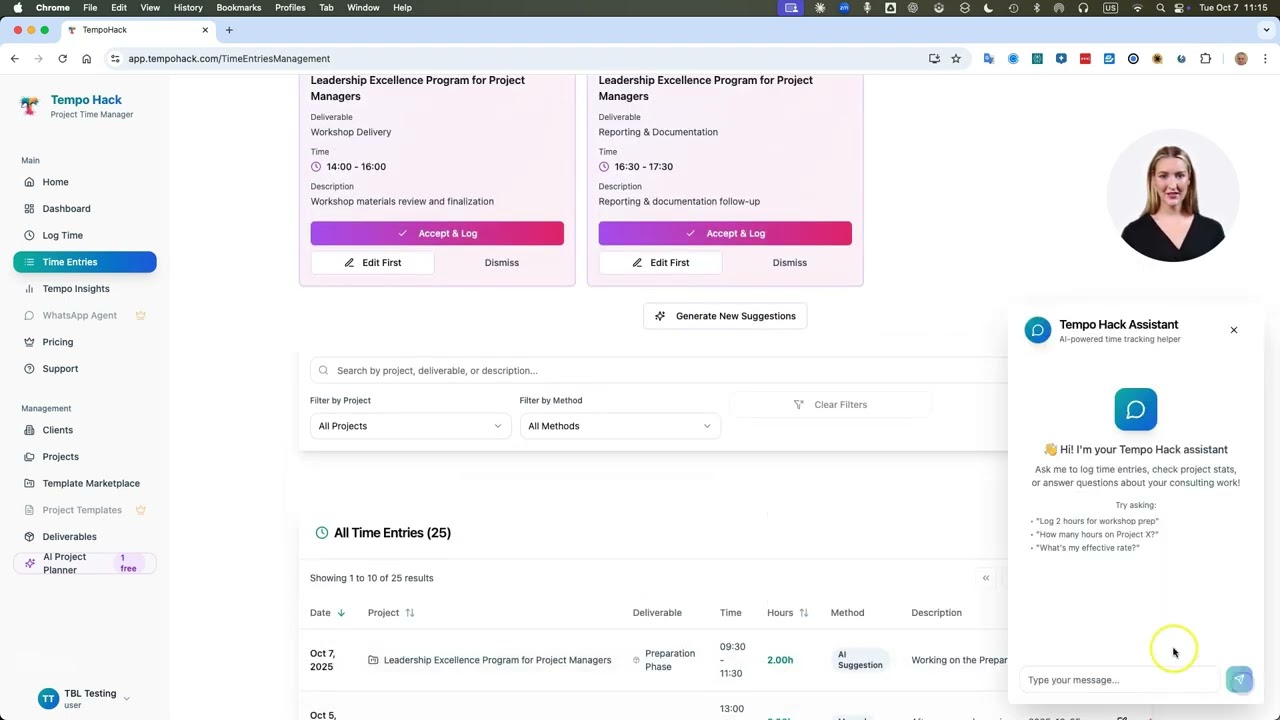Open Home from the sidebar
Image resolution: width=1280 pixels, height=720 pixels.
(85, 182)
